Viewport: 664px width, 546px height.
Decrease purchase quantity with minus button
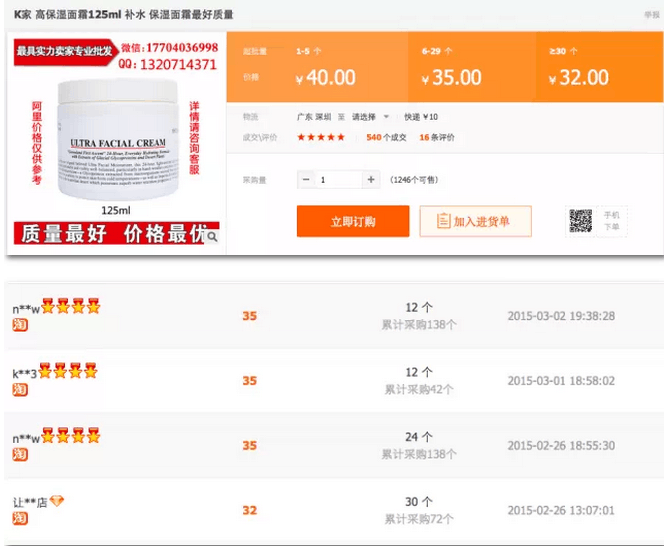[x=306, y=180]
